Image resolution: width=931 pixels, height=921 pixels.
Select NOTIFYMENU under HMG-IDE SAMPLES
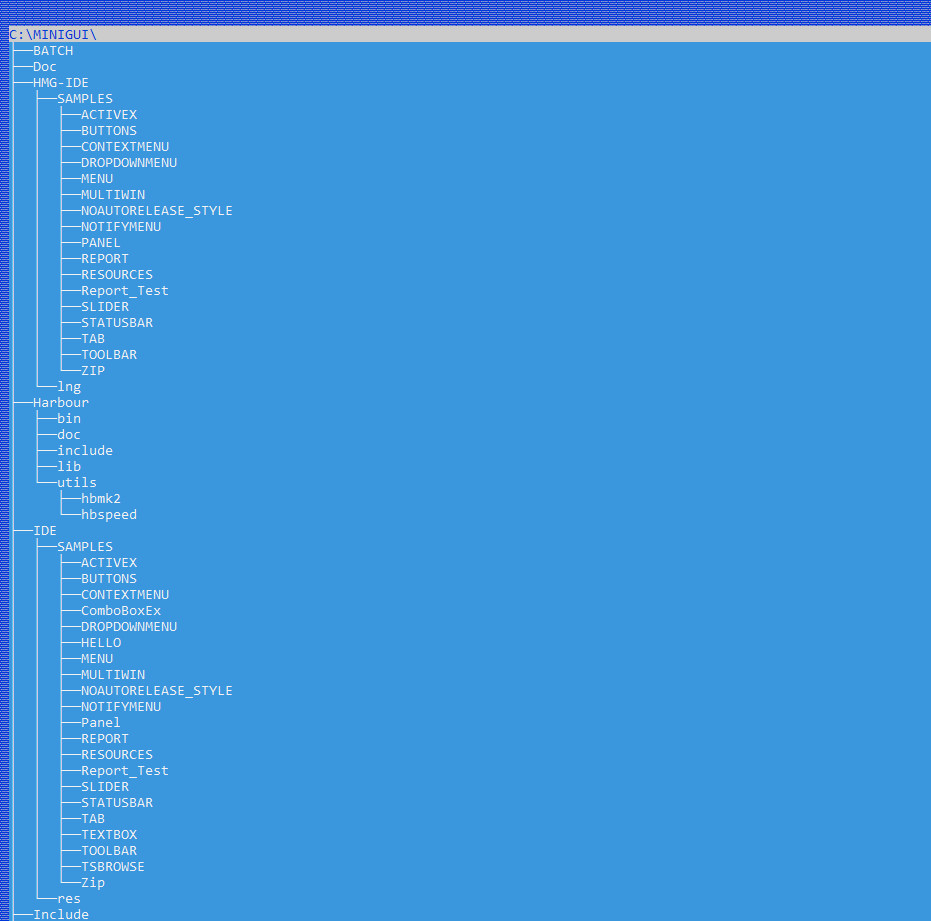point(121,227)
